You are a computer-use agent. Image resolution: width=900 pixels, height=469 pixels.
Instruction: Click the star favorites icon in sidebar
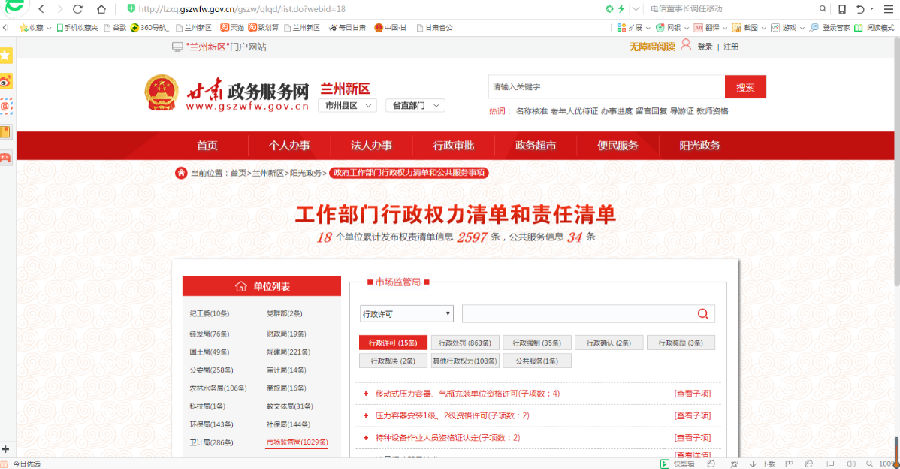click(x=6, y=55)
